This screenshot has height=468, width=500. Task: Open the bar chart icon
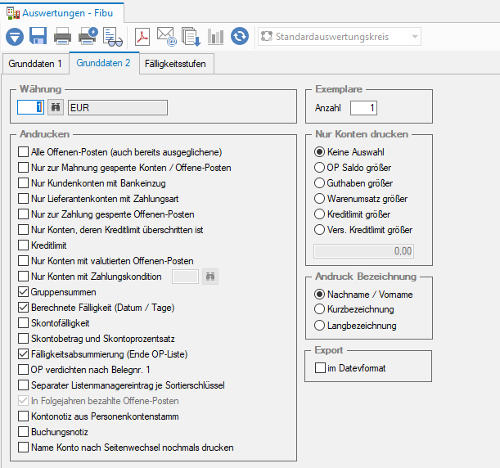(x=216, y=36)
